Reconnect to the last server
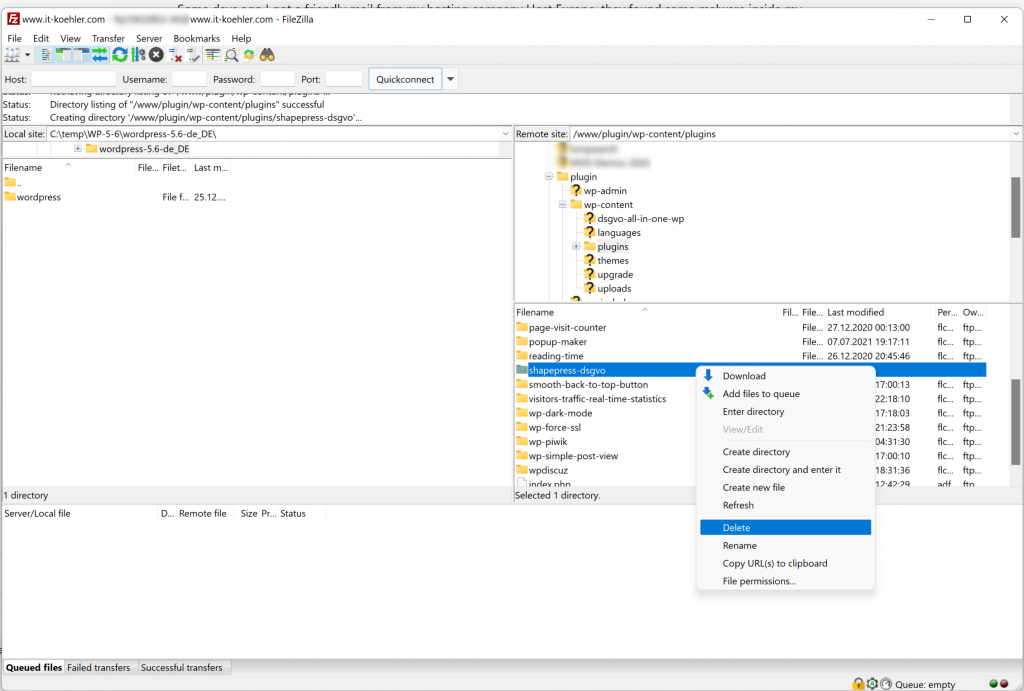 click(193, 56)
